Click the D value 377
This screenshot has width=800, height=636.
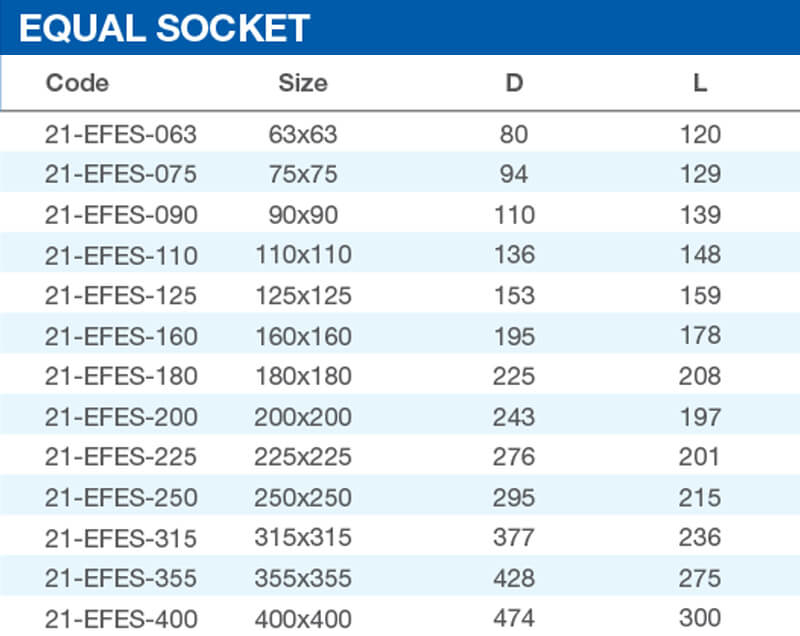pyautogui.click(x=514, y=538)
